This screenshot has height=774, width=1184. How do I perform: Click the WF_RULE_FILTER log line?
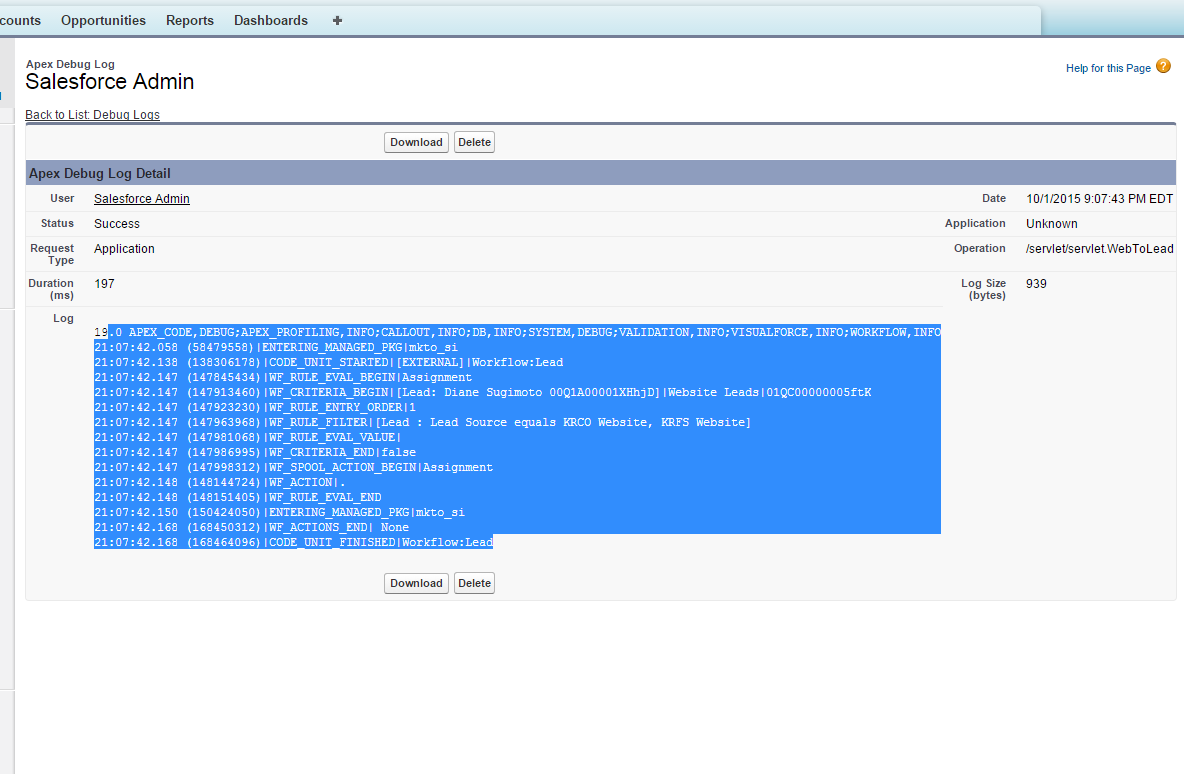(422, 422)
